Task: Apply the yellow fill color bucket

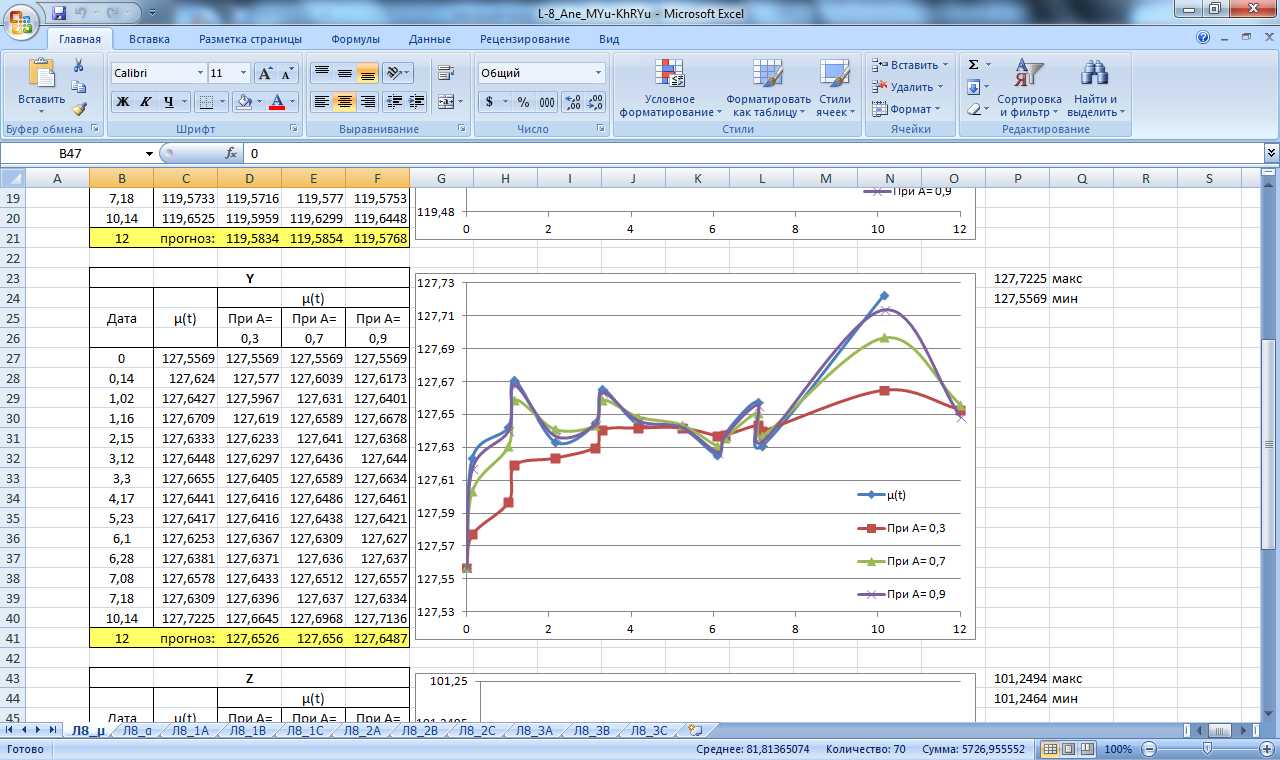Action: 243,101
